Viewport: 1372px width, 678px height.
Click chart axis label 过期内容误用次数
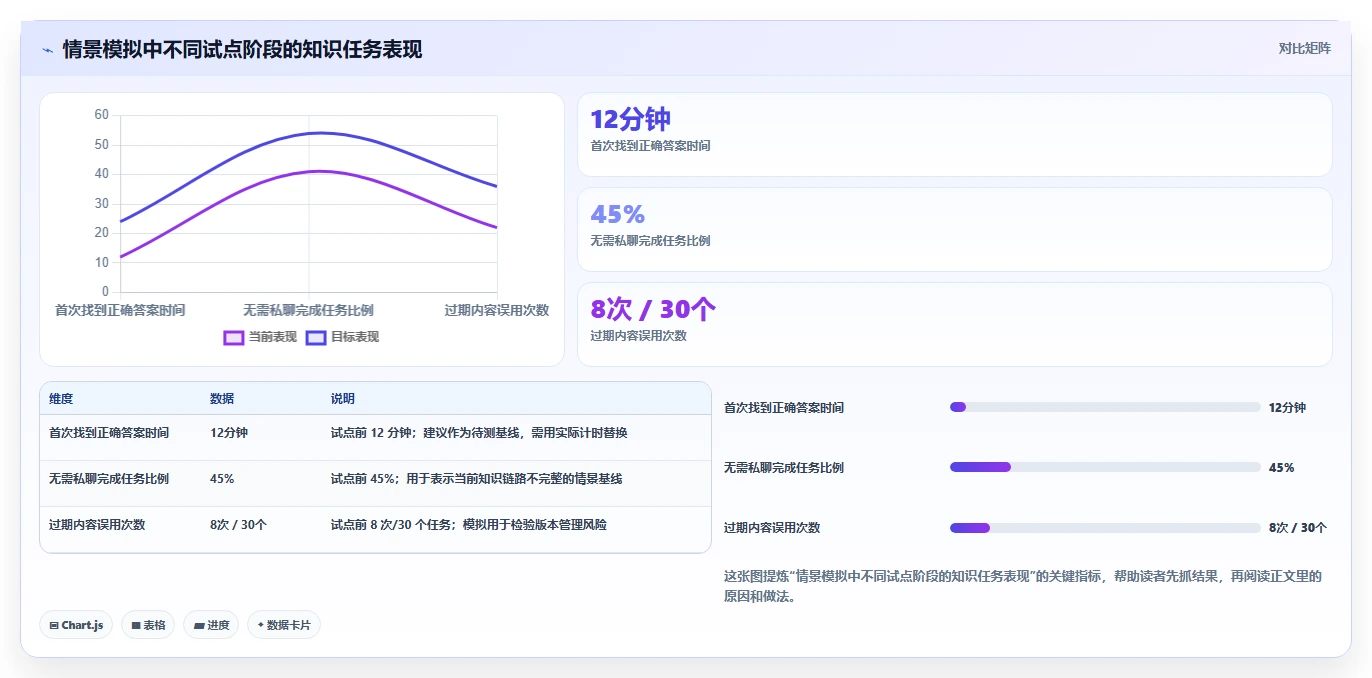pos(497,311)
